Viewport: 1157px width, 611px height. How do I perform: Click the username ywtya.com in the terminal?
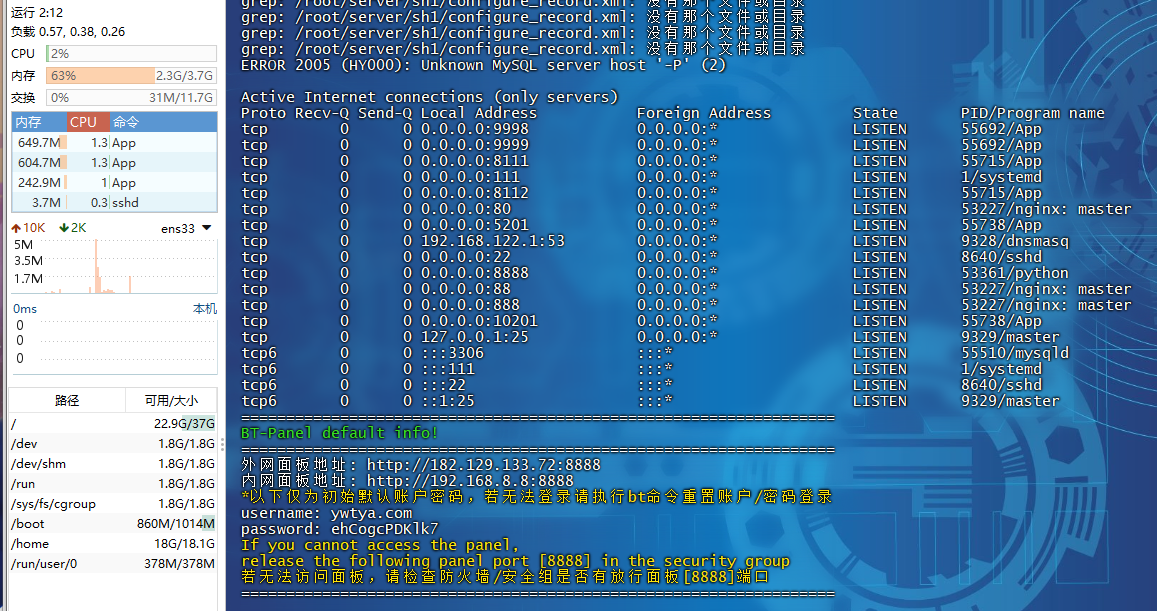[x=372, y=513]
